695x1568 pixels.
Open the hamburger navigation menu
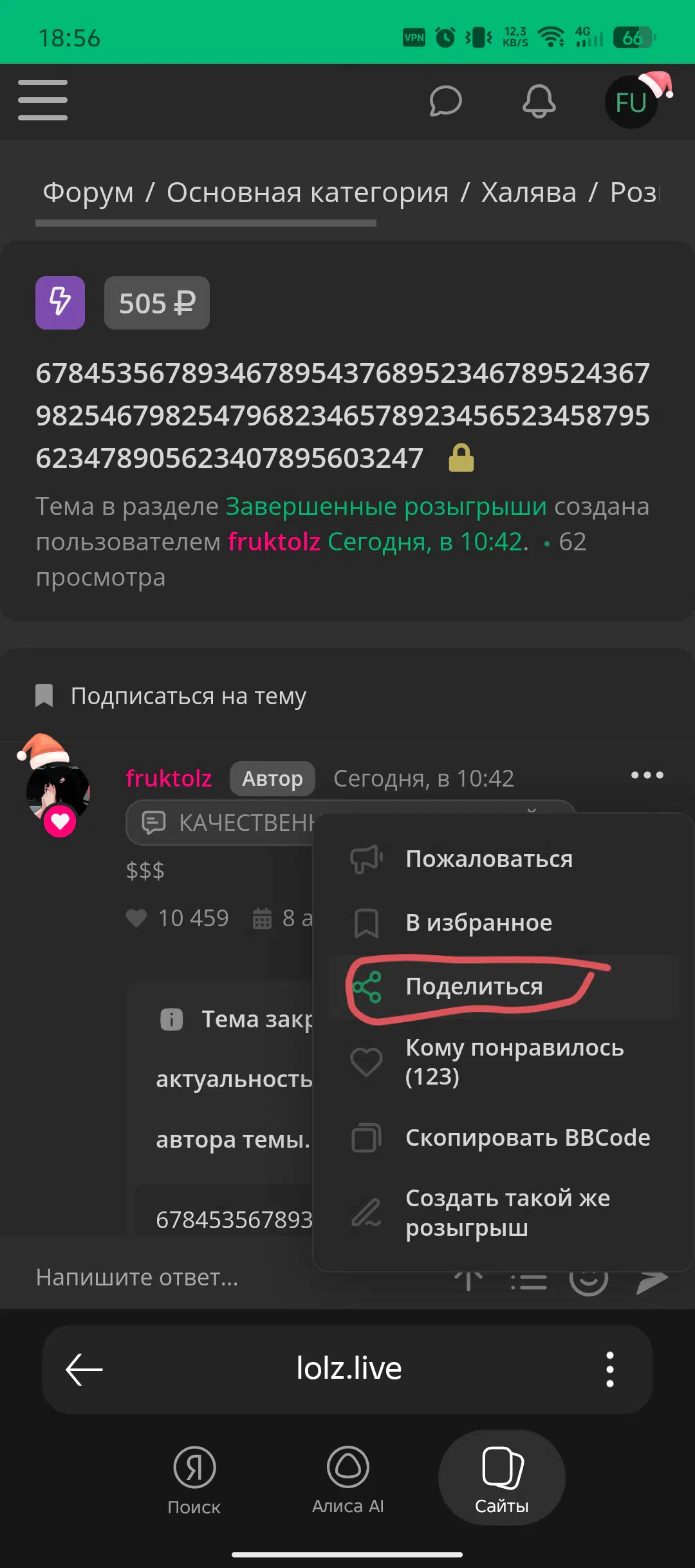(42, 100)
